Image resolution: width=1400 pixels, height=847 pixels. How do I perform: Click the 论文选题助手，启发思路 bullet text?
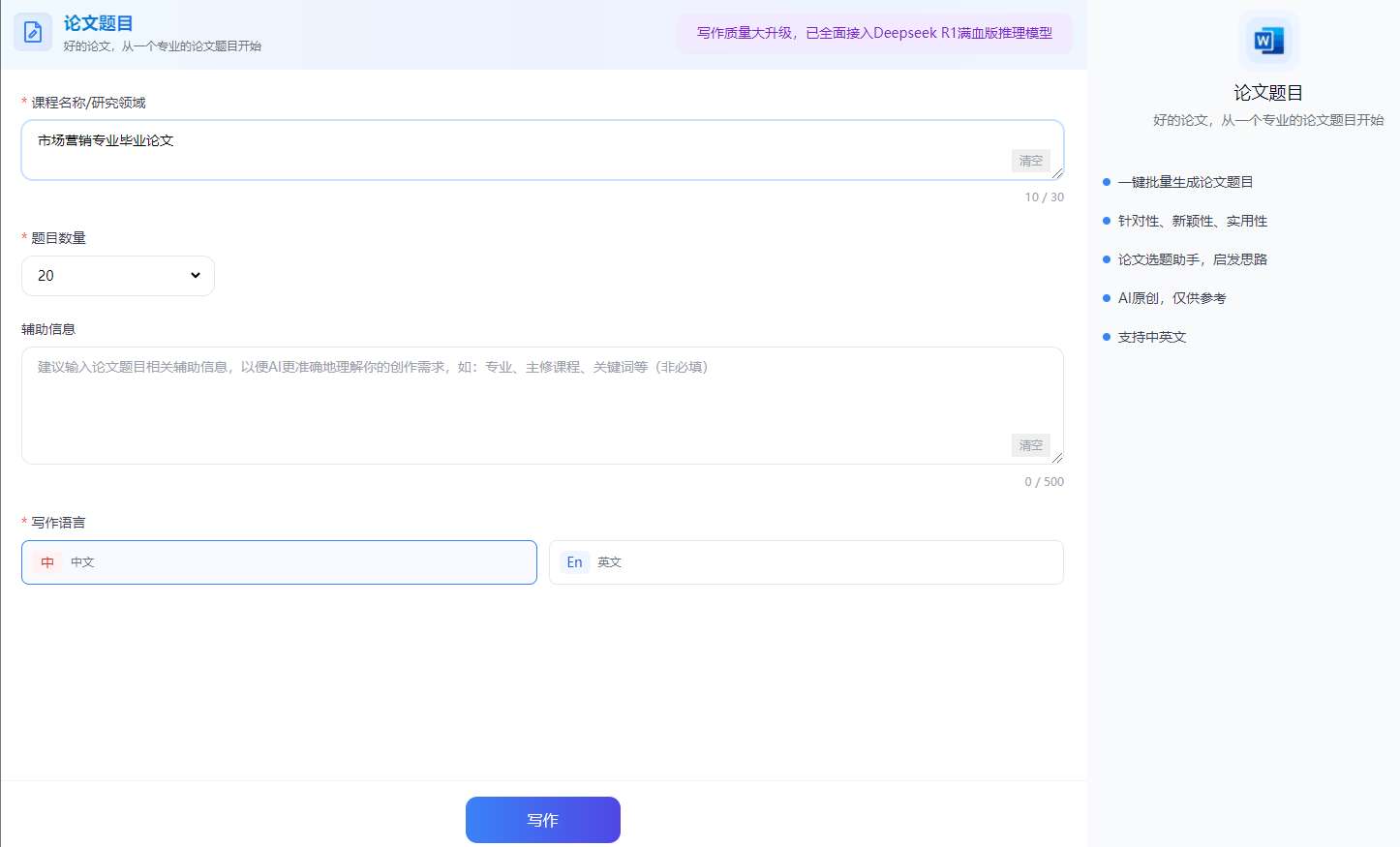1193,259
